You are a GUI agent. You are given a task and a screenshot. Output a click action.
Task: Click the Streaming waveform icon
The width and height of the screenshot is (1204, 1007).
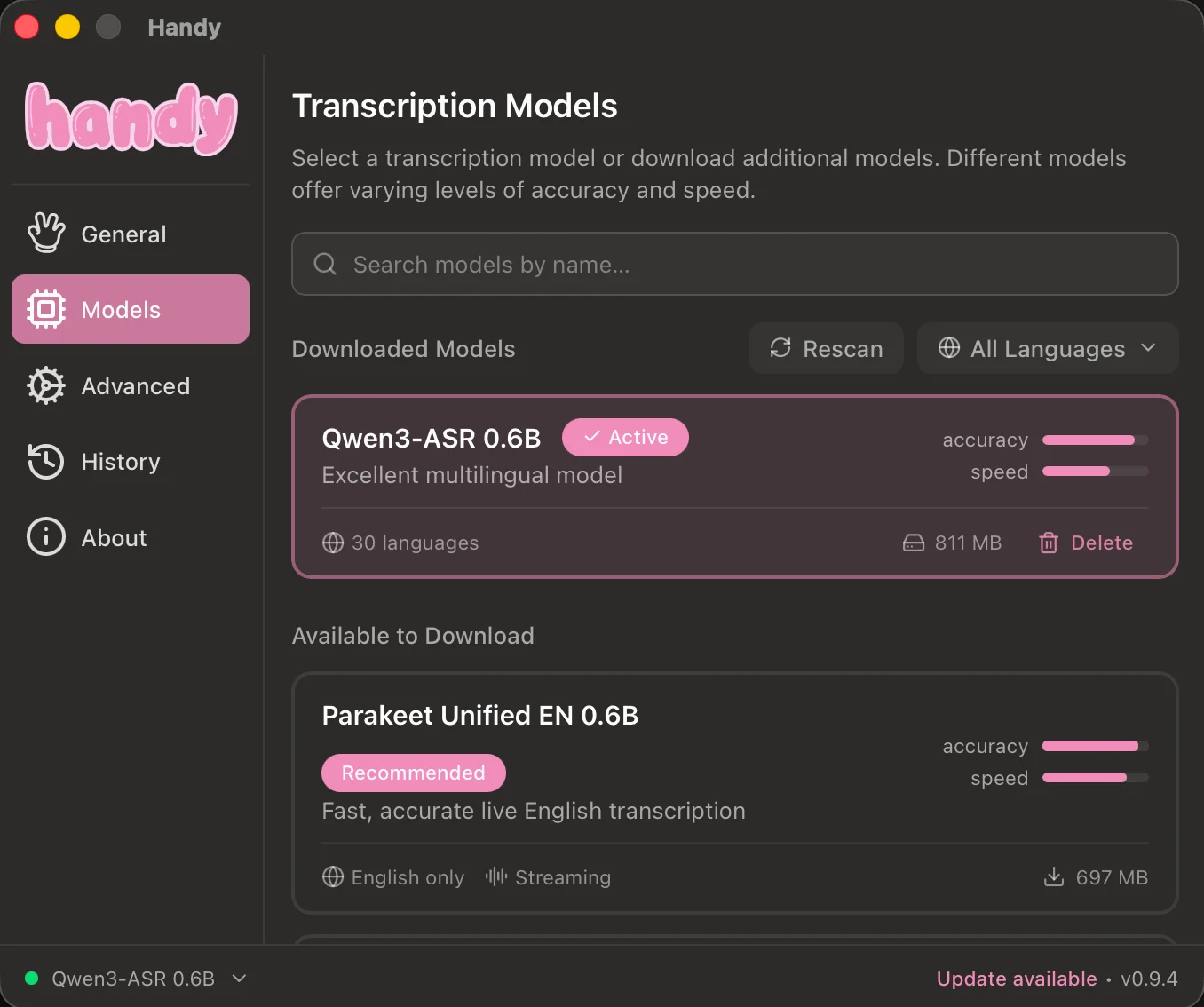click(x=496, y=877)
